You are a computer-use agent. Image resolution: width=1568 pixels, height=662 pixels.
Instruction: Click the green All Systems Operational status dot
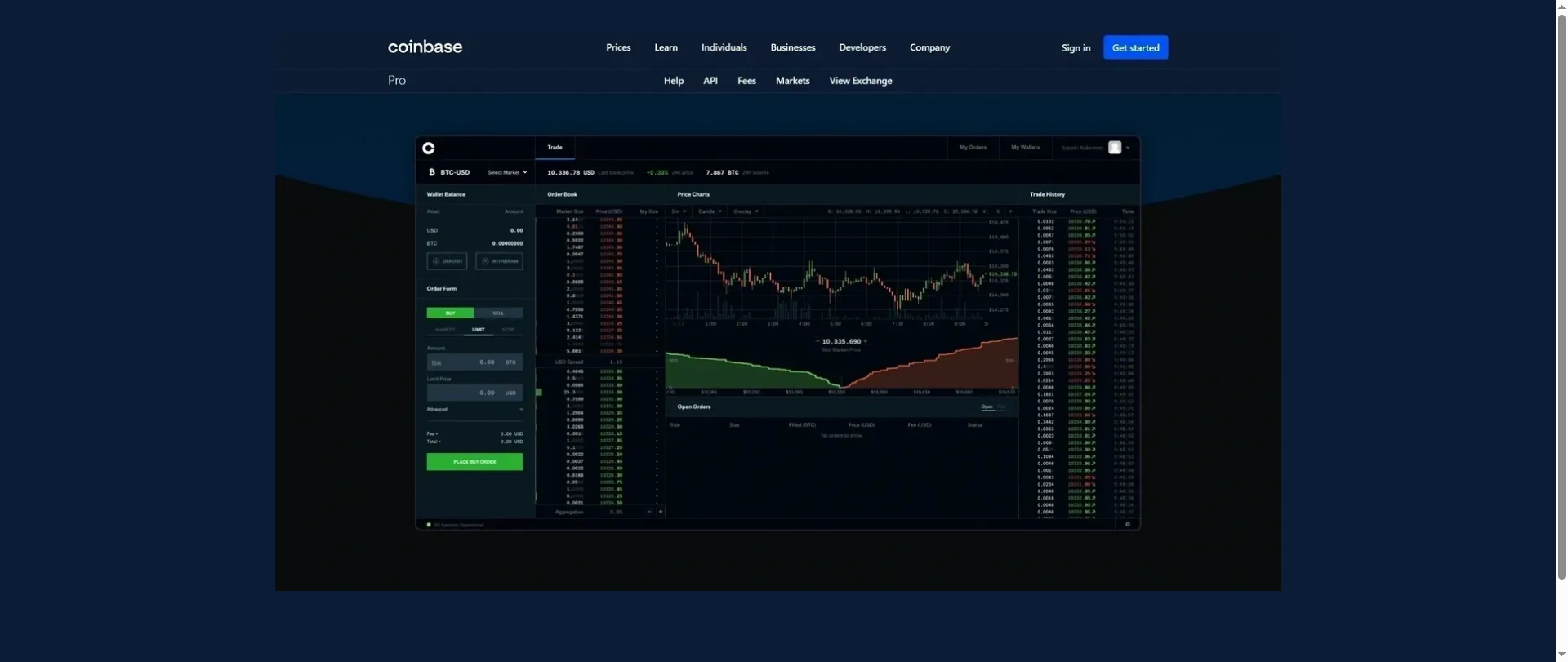click(x=429, y=525)
